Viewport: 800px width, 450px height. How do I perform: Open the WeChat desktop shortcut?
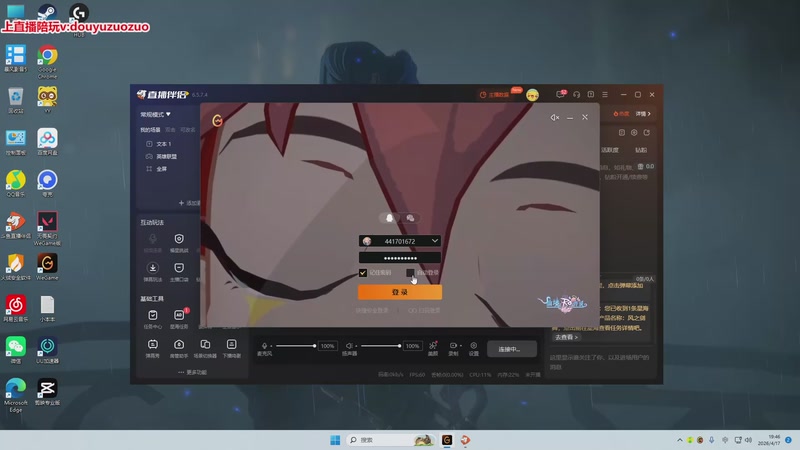[x=16, y=350]
